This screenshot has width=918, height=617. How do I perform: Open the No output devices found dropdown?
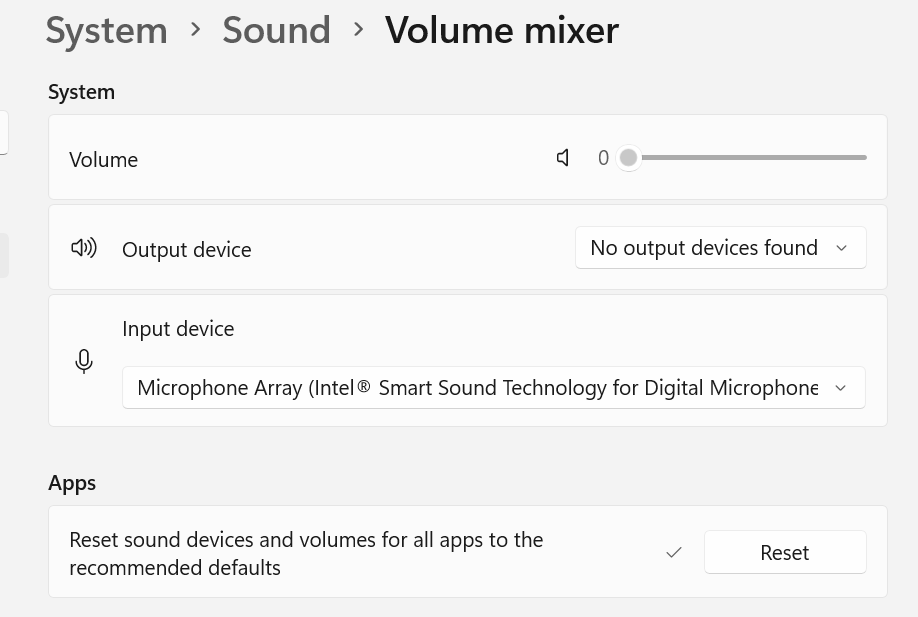721,248
